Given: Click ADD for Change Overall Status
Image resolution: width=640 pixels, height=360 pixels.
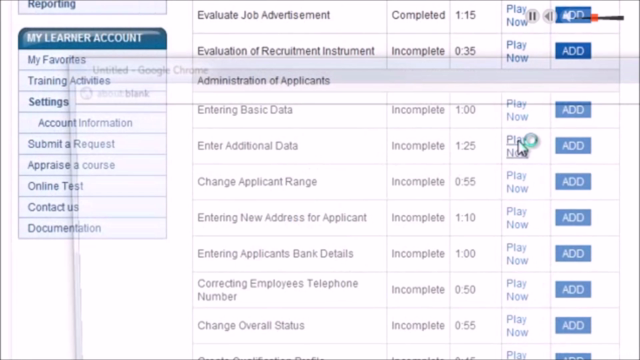Looking at the screenshot, I should tap(573, 325).
